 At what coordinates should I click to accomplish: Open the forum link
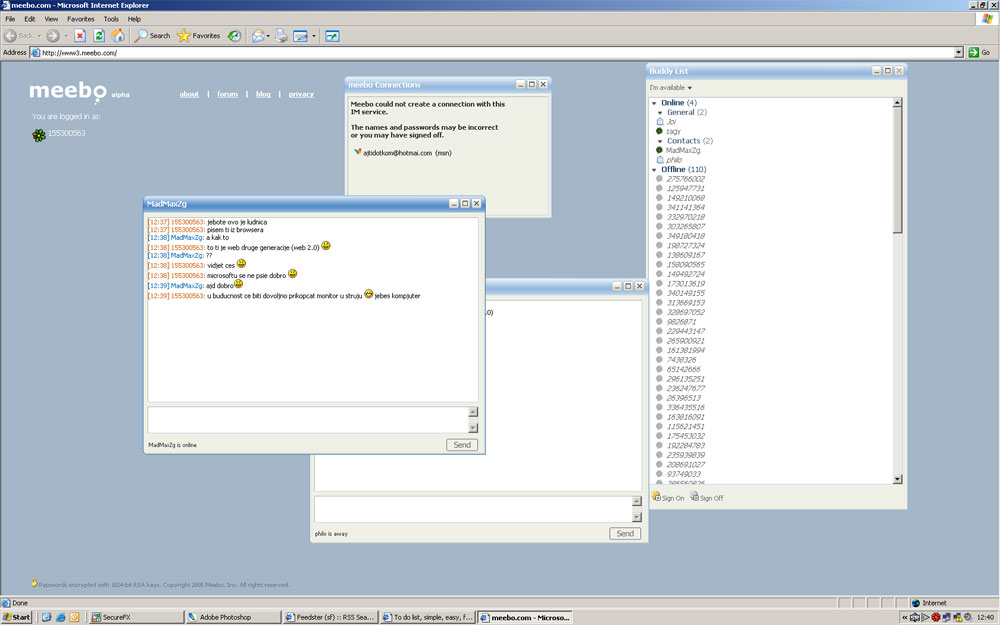[x=228, y=94]
